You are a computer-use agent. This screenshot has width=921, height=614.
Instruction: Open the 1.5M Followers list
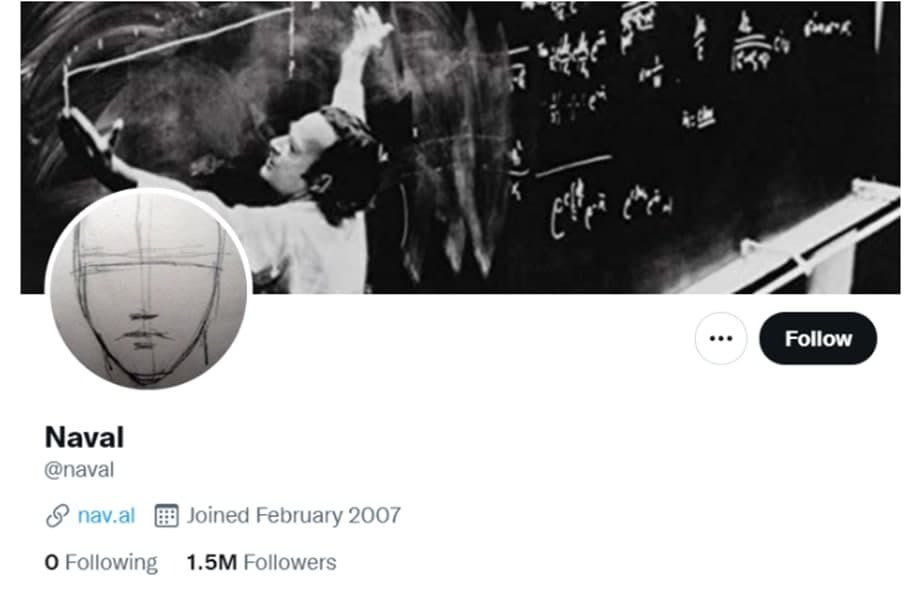[x=261, y=562]
